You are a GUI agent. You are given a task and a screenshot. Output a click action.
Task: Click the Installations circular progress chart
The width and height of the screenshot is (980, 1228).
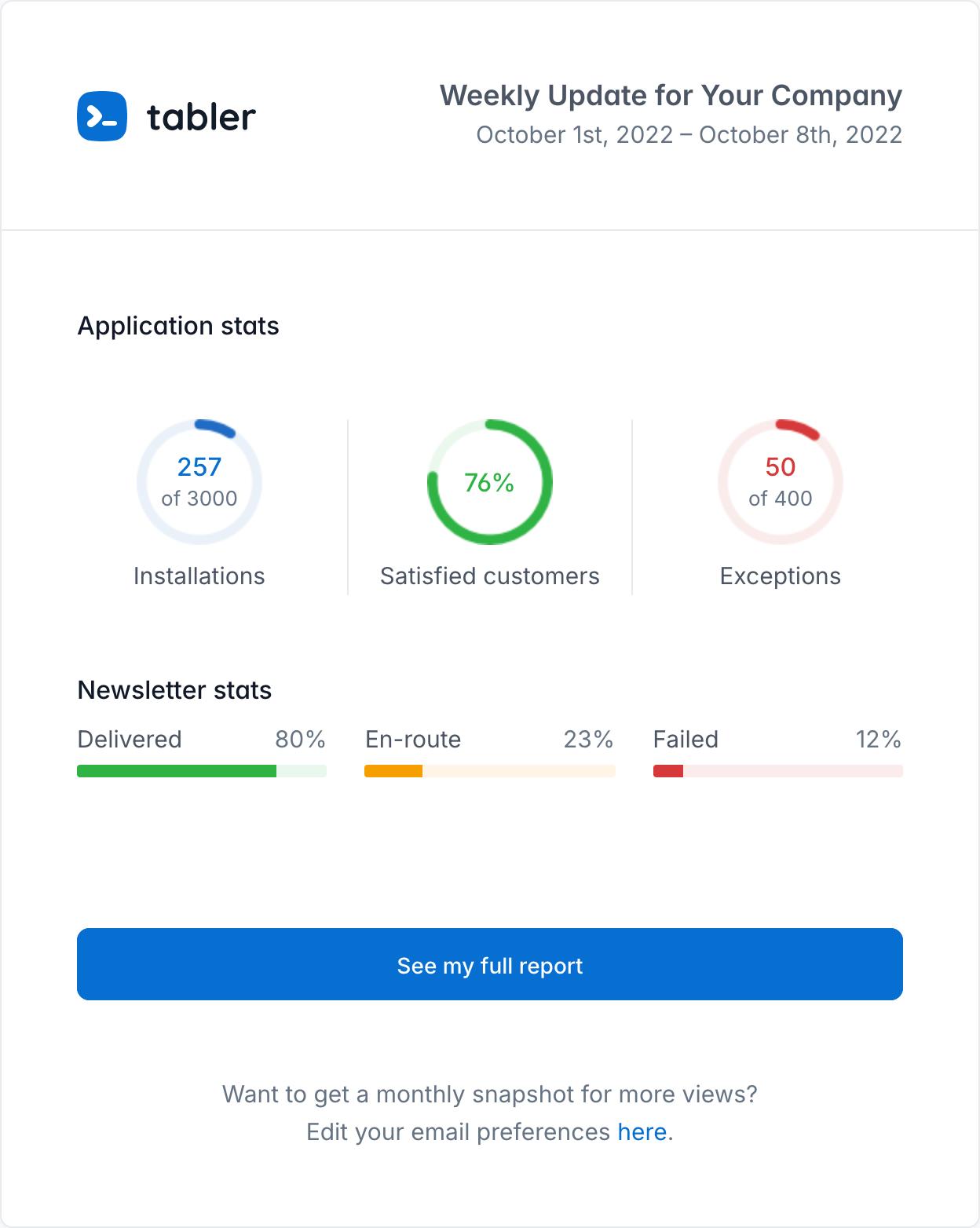coord(199,482)
